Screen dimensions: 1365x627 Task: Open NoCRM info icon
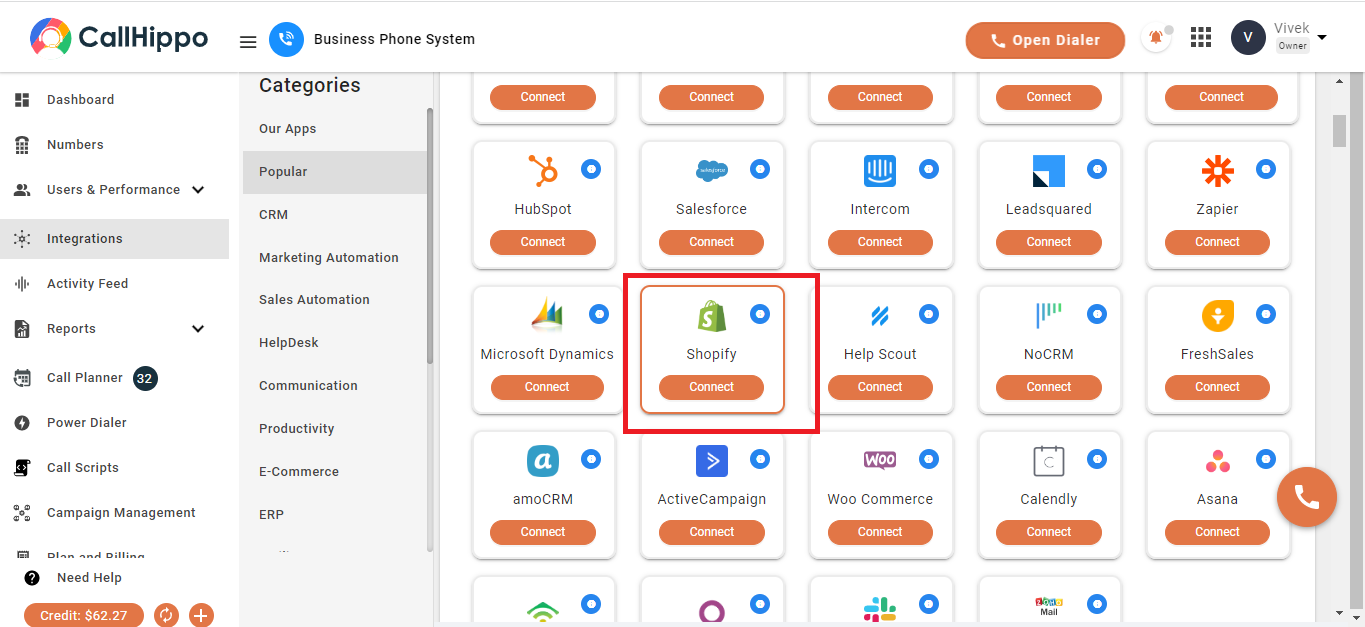click(1097, 315)
